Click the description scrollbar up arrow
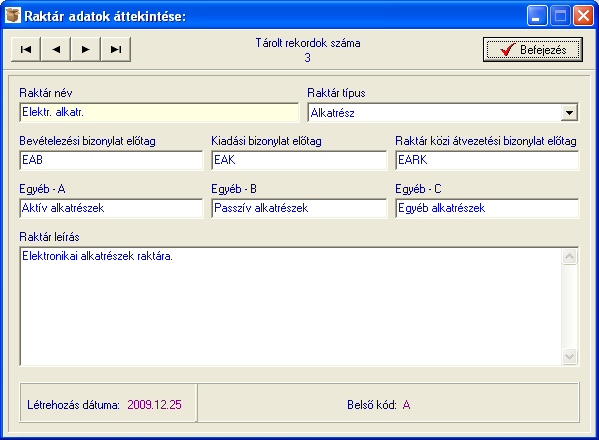This screenshot has width=599, height=440. [570, 257]
